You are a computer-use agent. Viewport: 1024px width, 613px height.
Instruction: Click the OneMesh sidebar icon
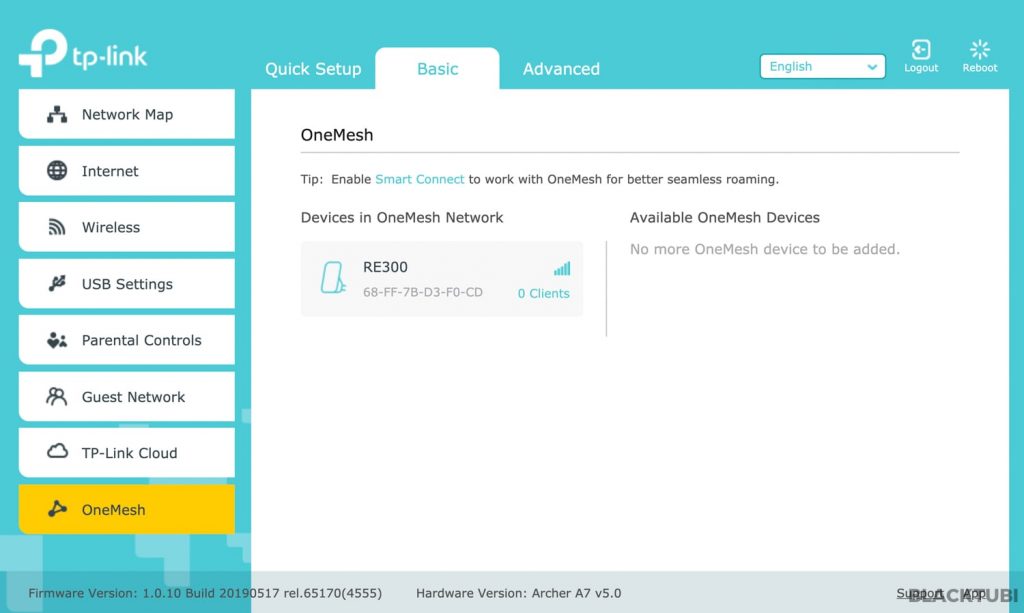(57, 509)
